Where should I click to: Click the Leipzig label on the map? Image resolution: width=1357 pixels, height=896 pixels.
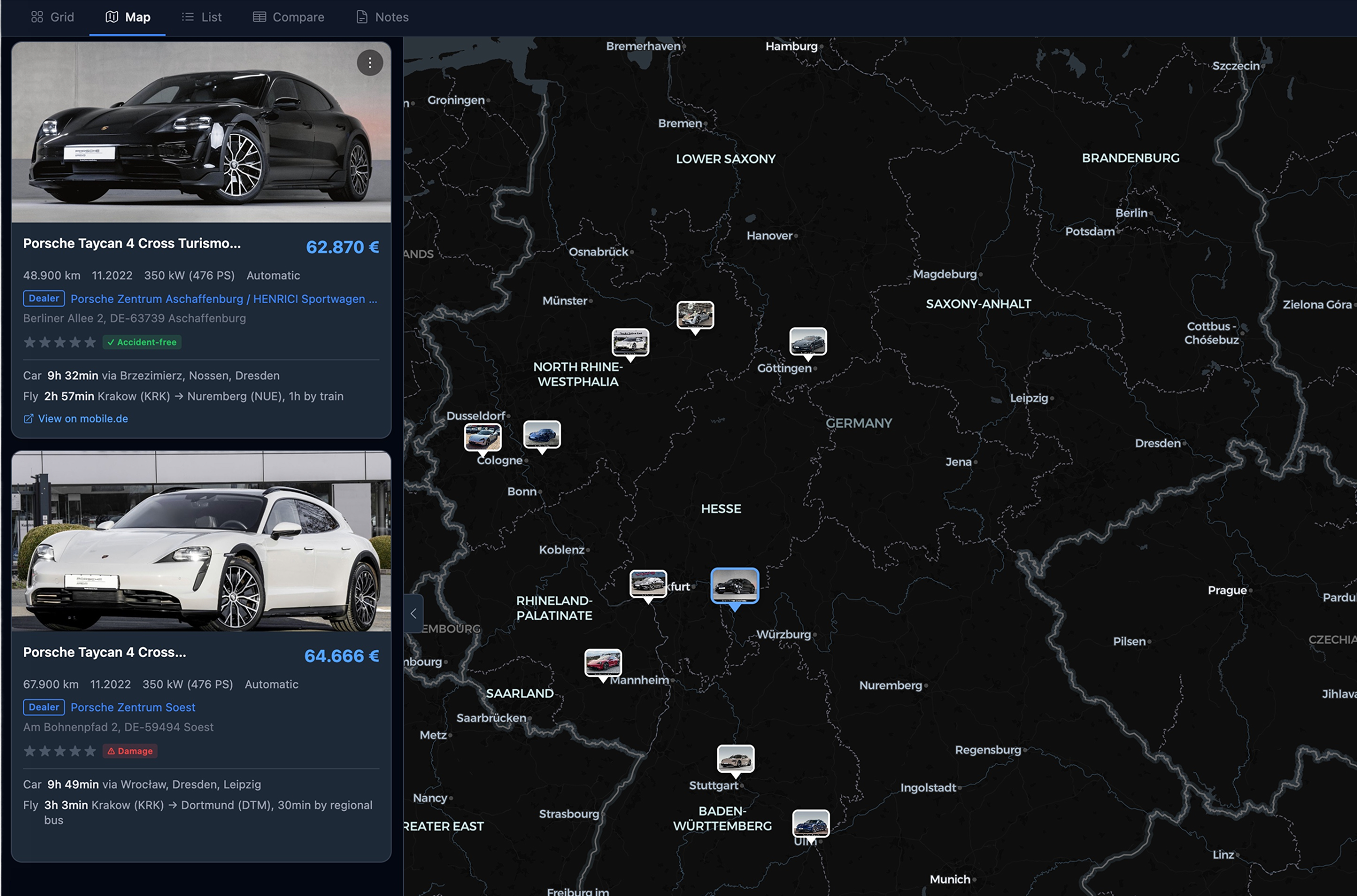pyautogui.click(x=1029, y=398)
